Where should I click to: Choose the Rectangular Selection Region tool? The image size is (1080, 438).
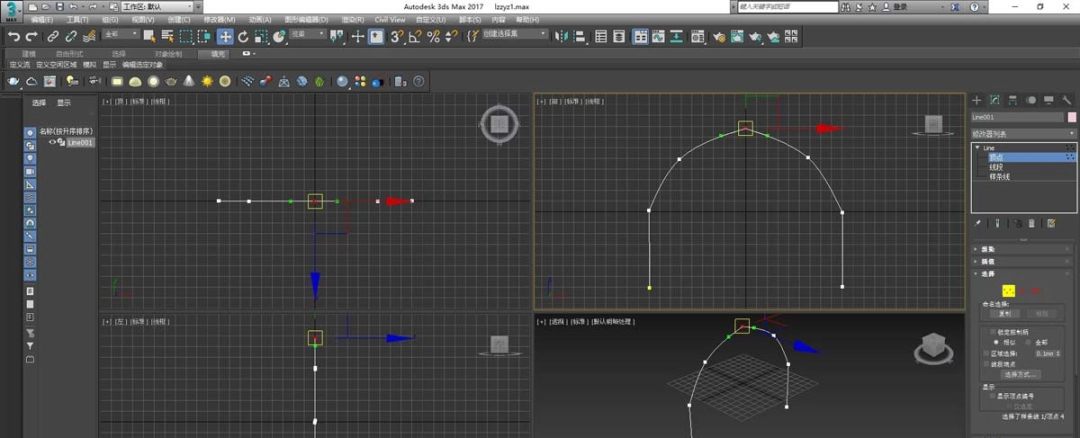pyautogui.click(x=186, y=36)
